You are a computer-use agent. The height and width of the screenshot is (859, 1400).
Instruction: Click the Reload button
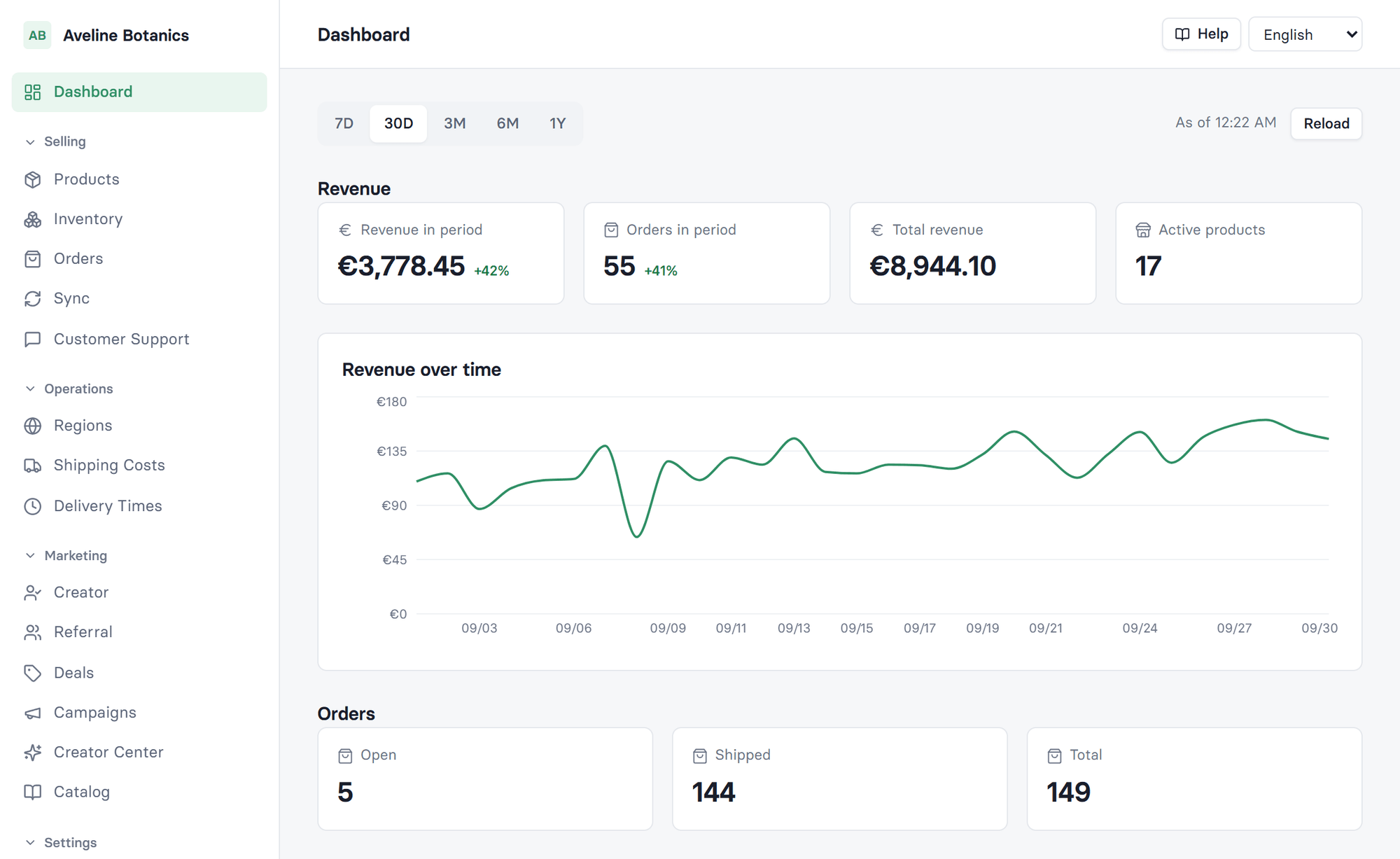tap(1326, 124)
